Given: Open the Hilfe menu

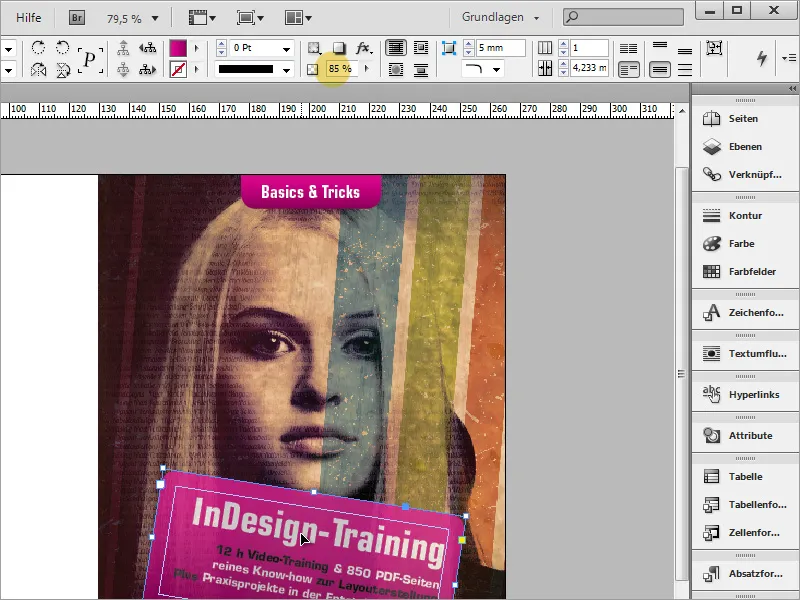Looking at the screenshot, I should [29, 18].
